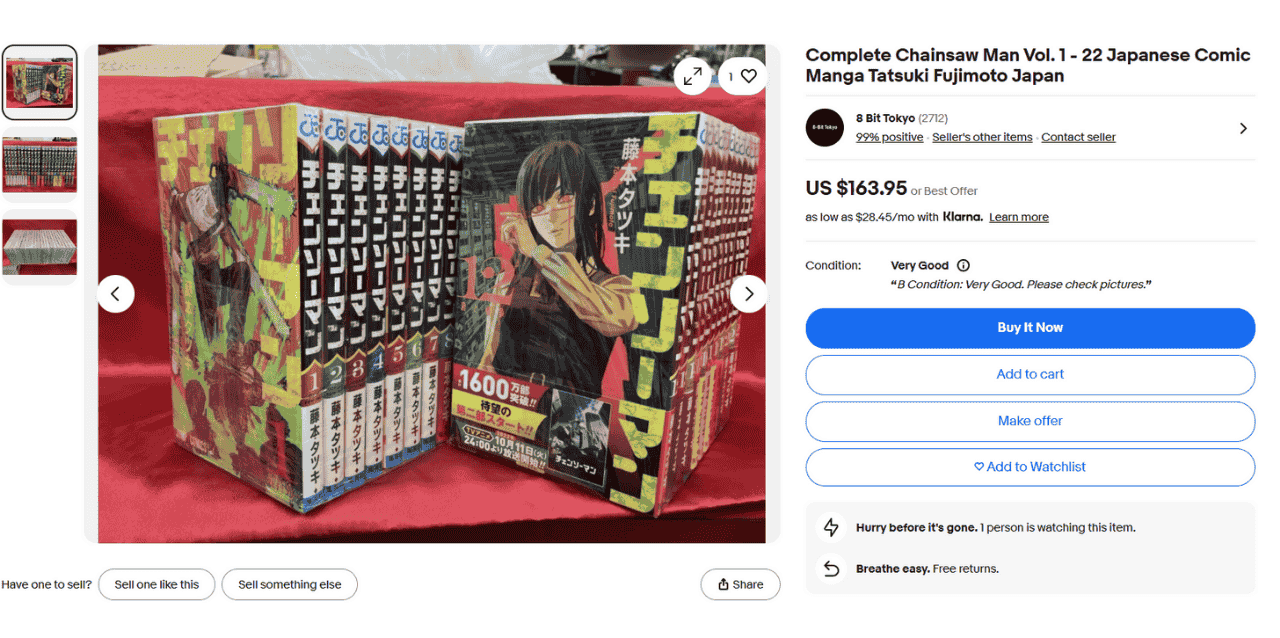The height and width of the screenshot is (638, 1280).
Task: Add the item to cart
Action: (1030, 375)
